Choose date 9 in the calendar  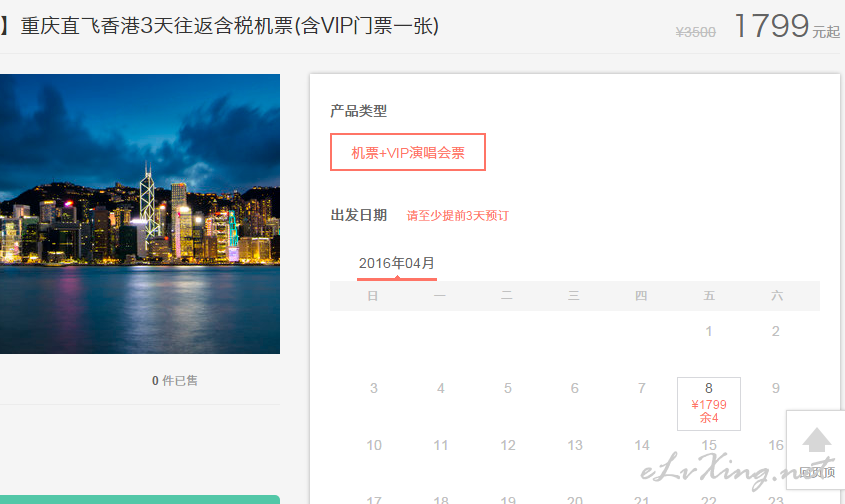click(775, 388)
